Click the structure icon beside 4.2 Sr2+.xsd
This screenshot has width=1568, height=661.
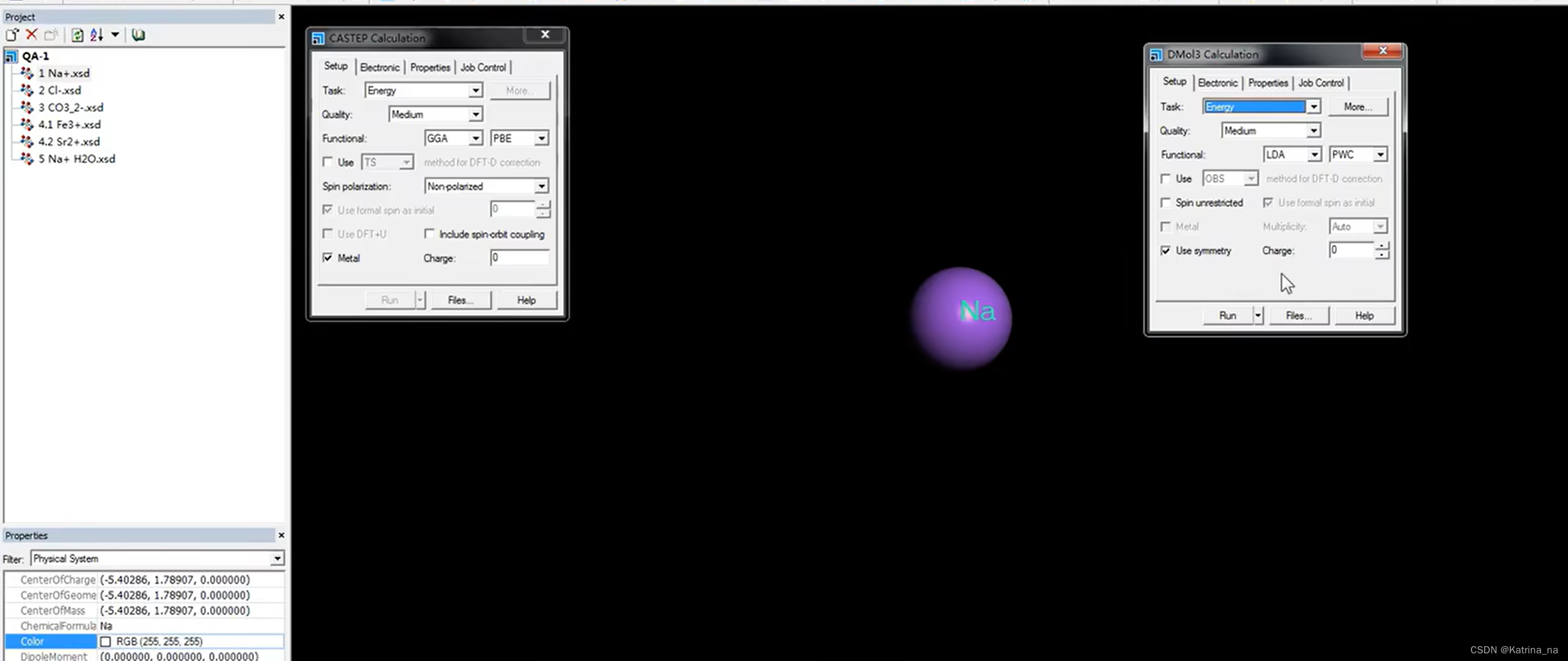(27, 142)
